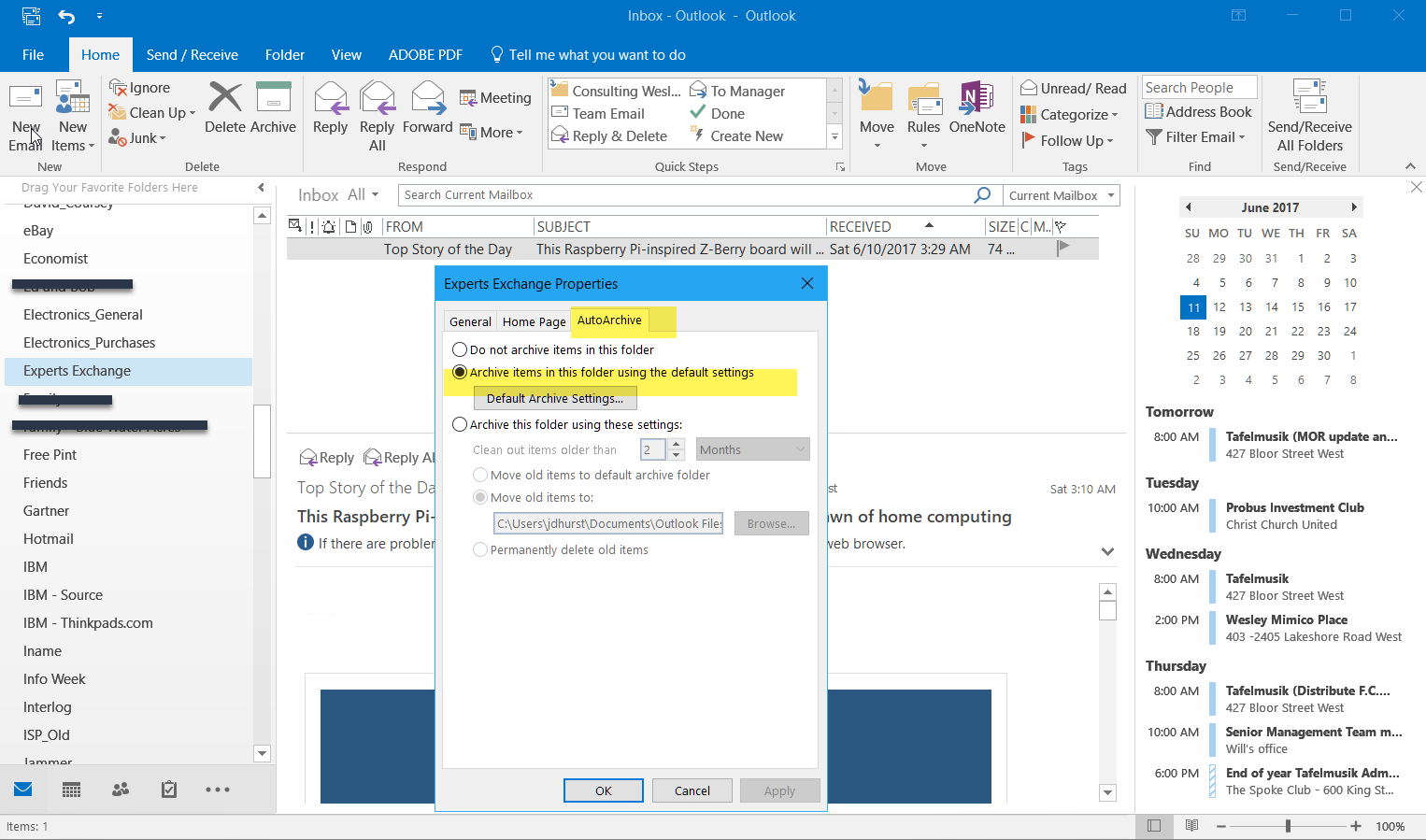Open the Address Book

(x=1199, y=111)
